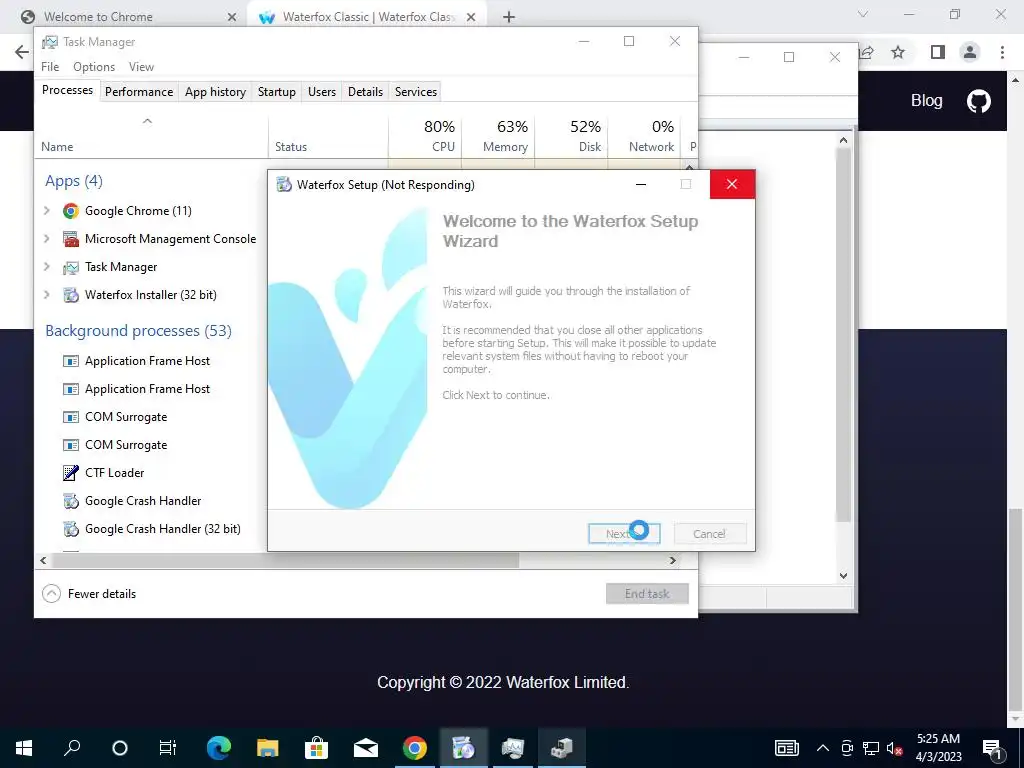The height and width of the screenshot is (768, 1024).
Task: Open the Blog link on Waterfox site
Action: [927, 101]
